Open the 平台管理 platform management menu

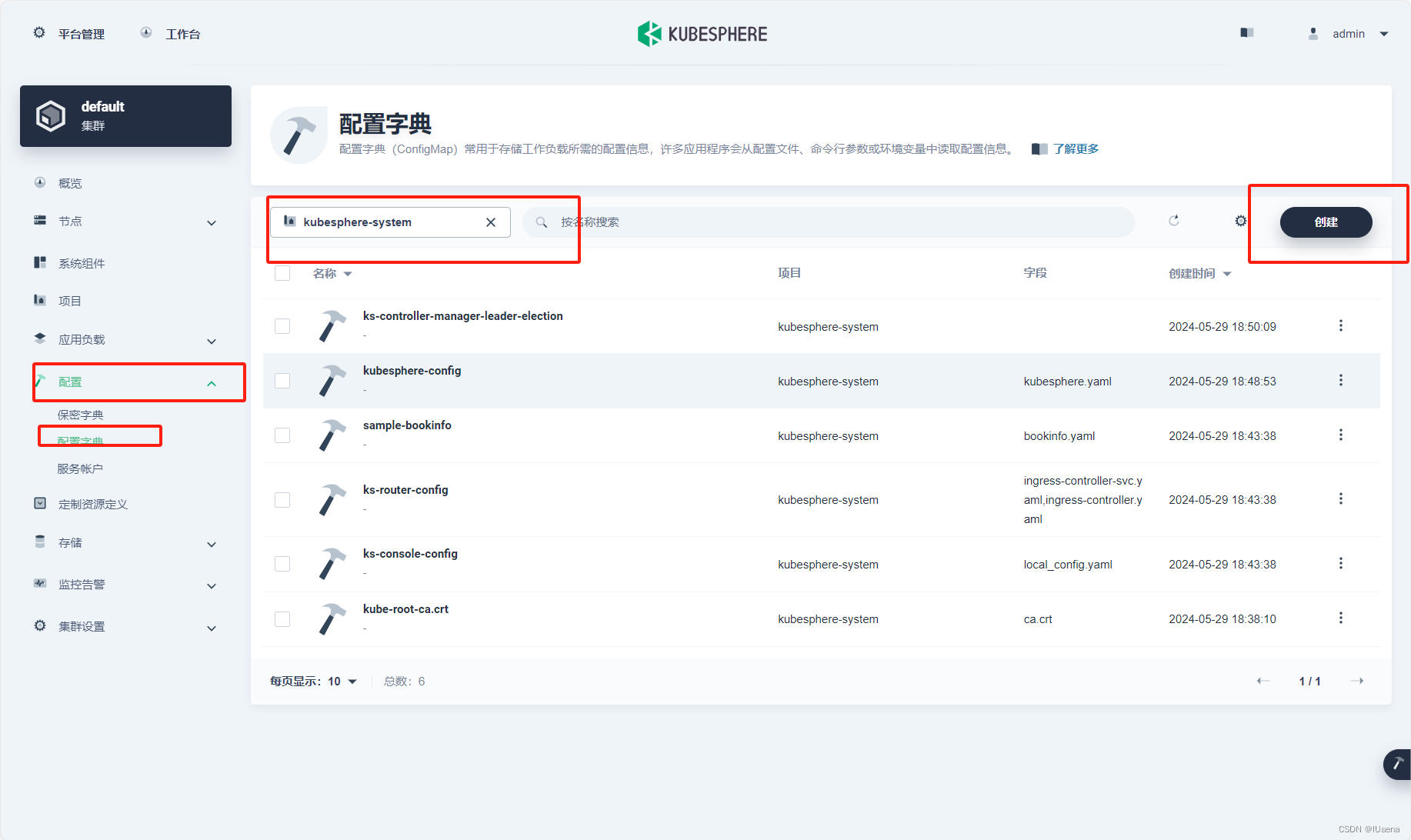click(x=68, y=34)
